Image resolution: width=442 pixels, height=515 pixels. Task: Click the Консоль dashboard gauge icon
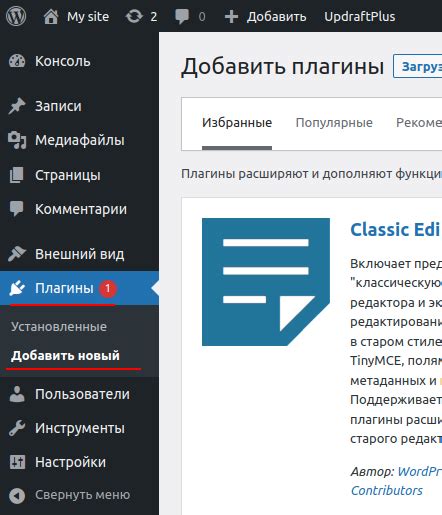[17, 61]
